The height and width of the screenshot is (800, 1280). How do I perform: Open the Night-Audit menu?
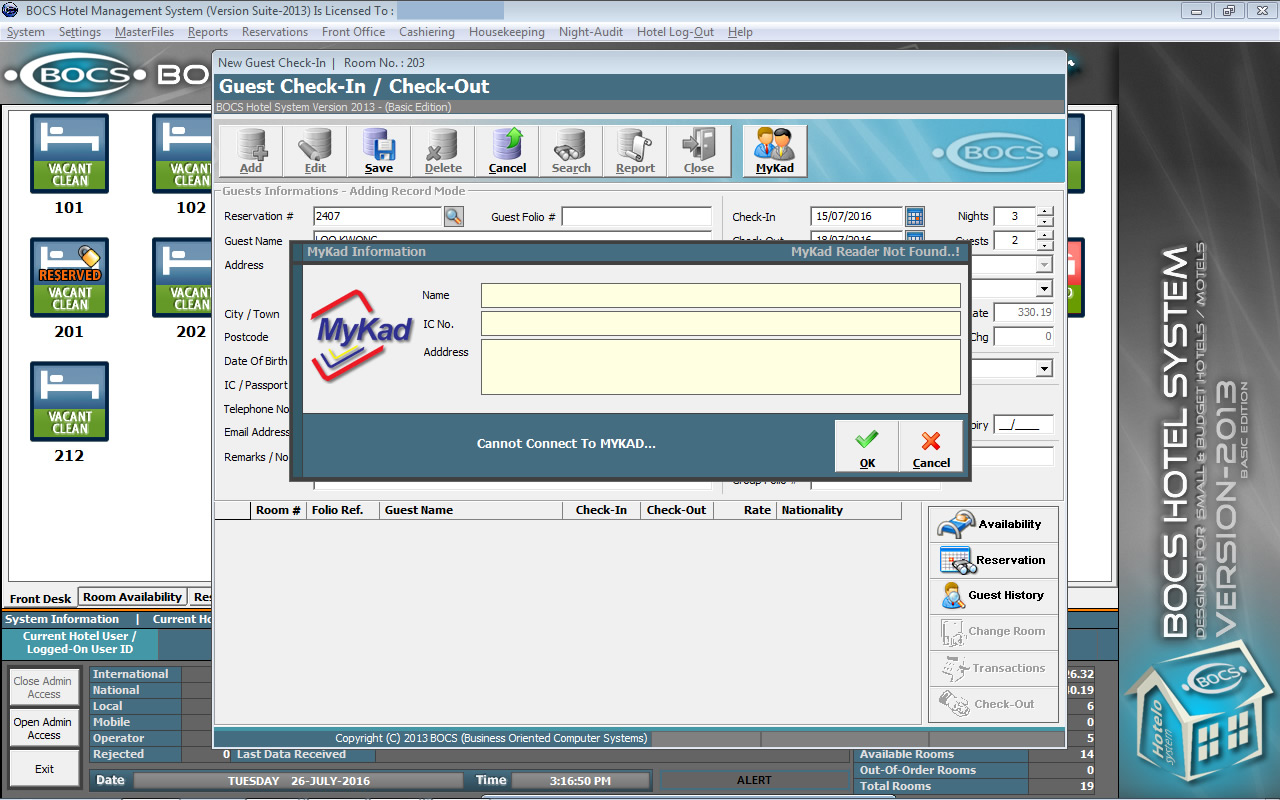point(591,32)
